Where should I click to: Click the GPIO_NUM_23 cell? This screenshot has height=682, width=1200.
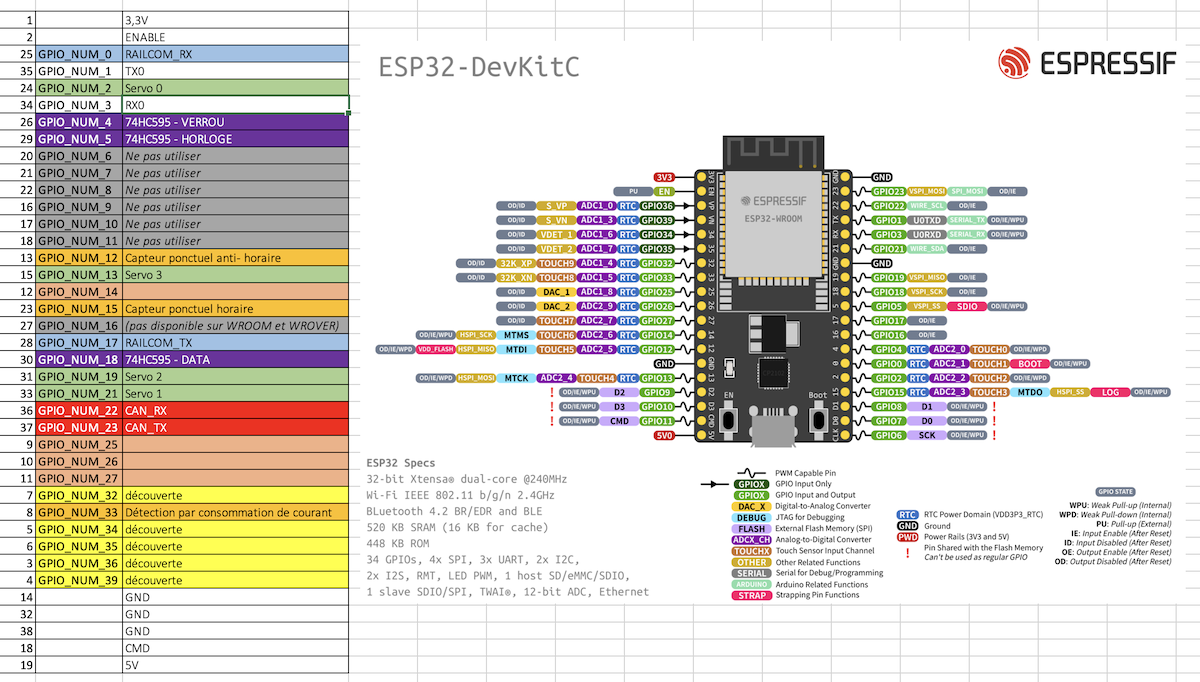pyautogui.click(x=79, y=428)
